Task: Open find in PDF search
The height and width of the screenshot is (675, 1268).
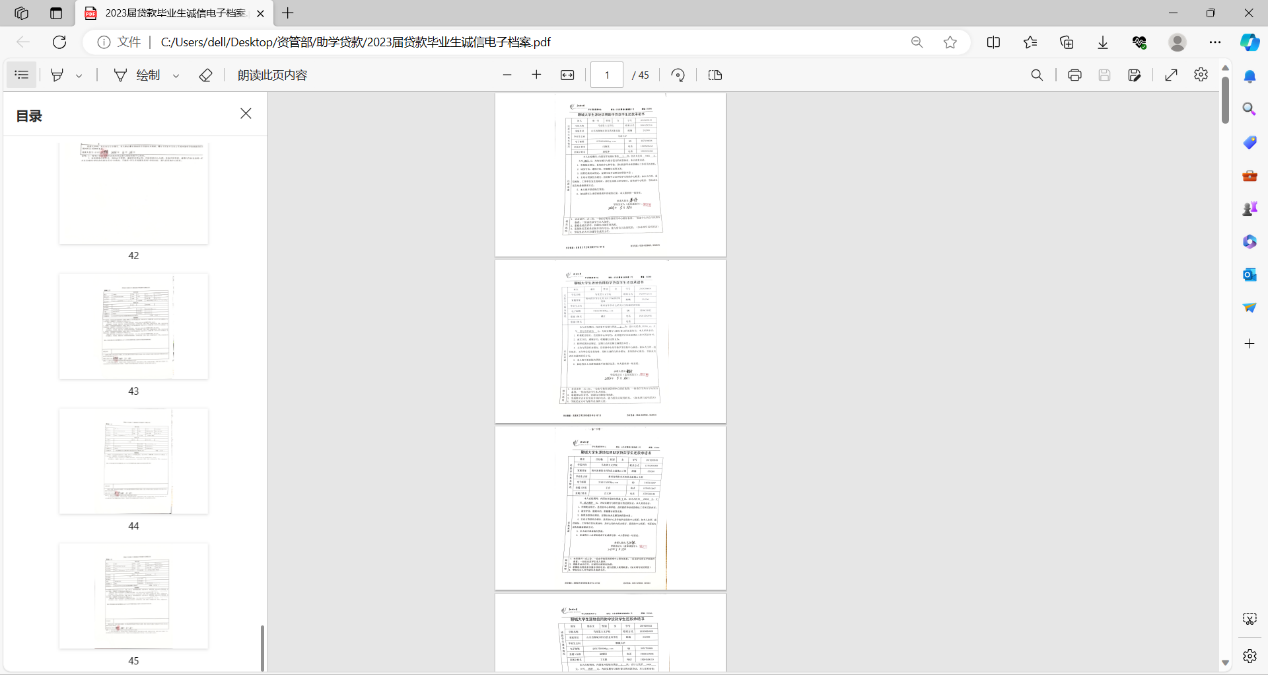Action: [x=1037, y=75]
